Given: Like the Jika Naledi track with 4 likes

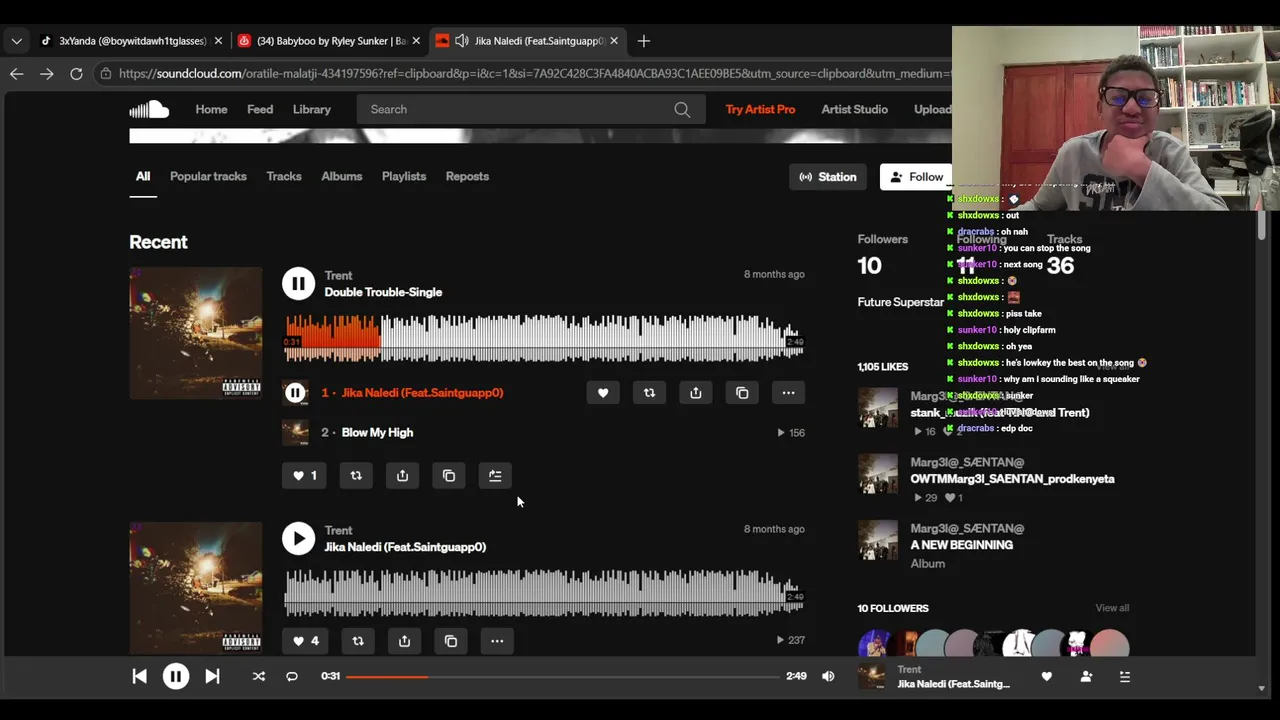Looking at the screenshot, I should [305, 641].
